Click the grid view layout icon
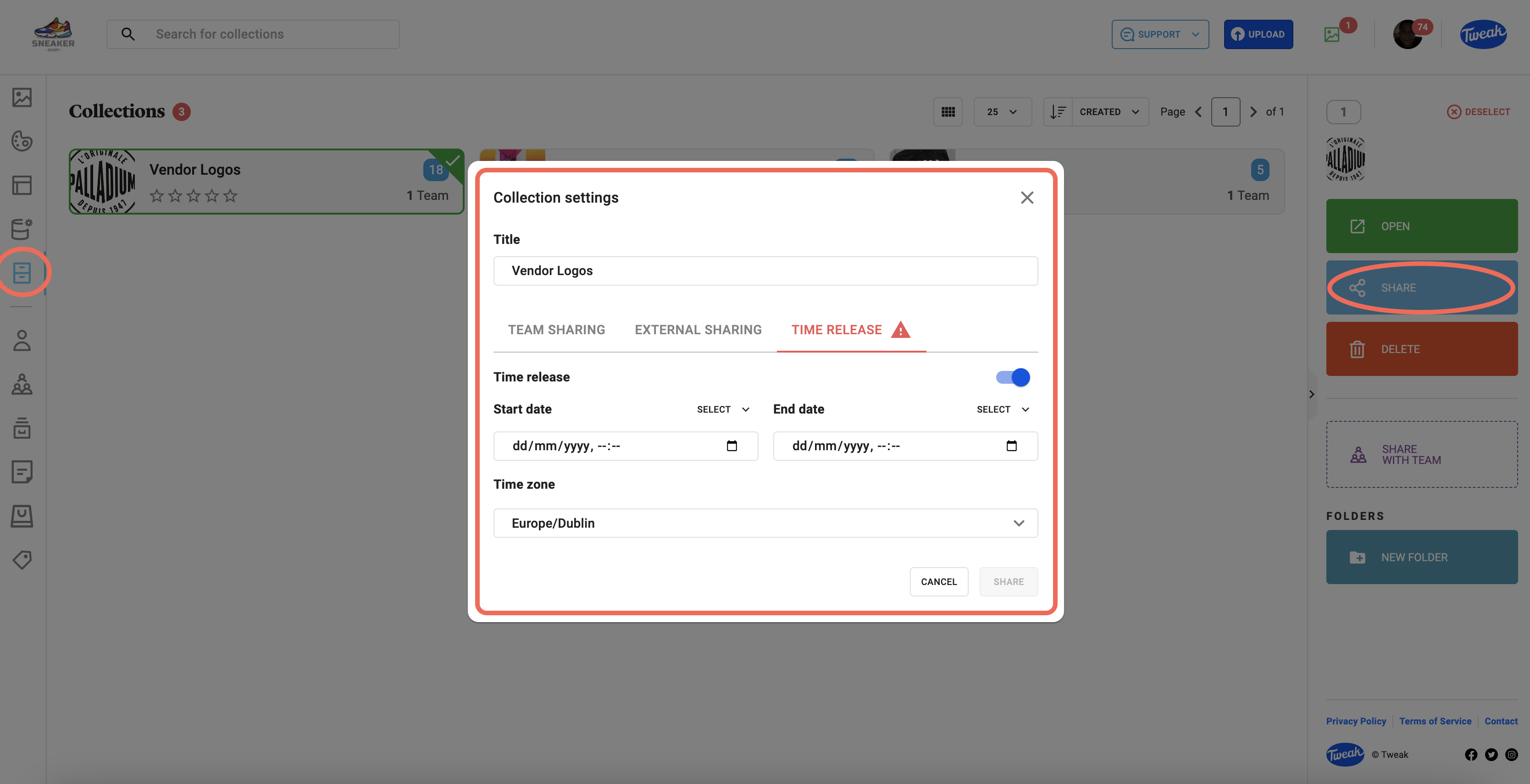 [x=948, y=112]
